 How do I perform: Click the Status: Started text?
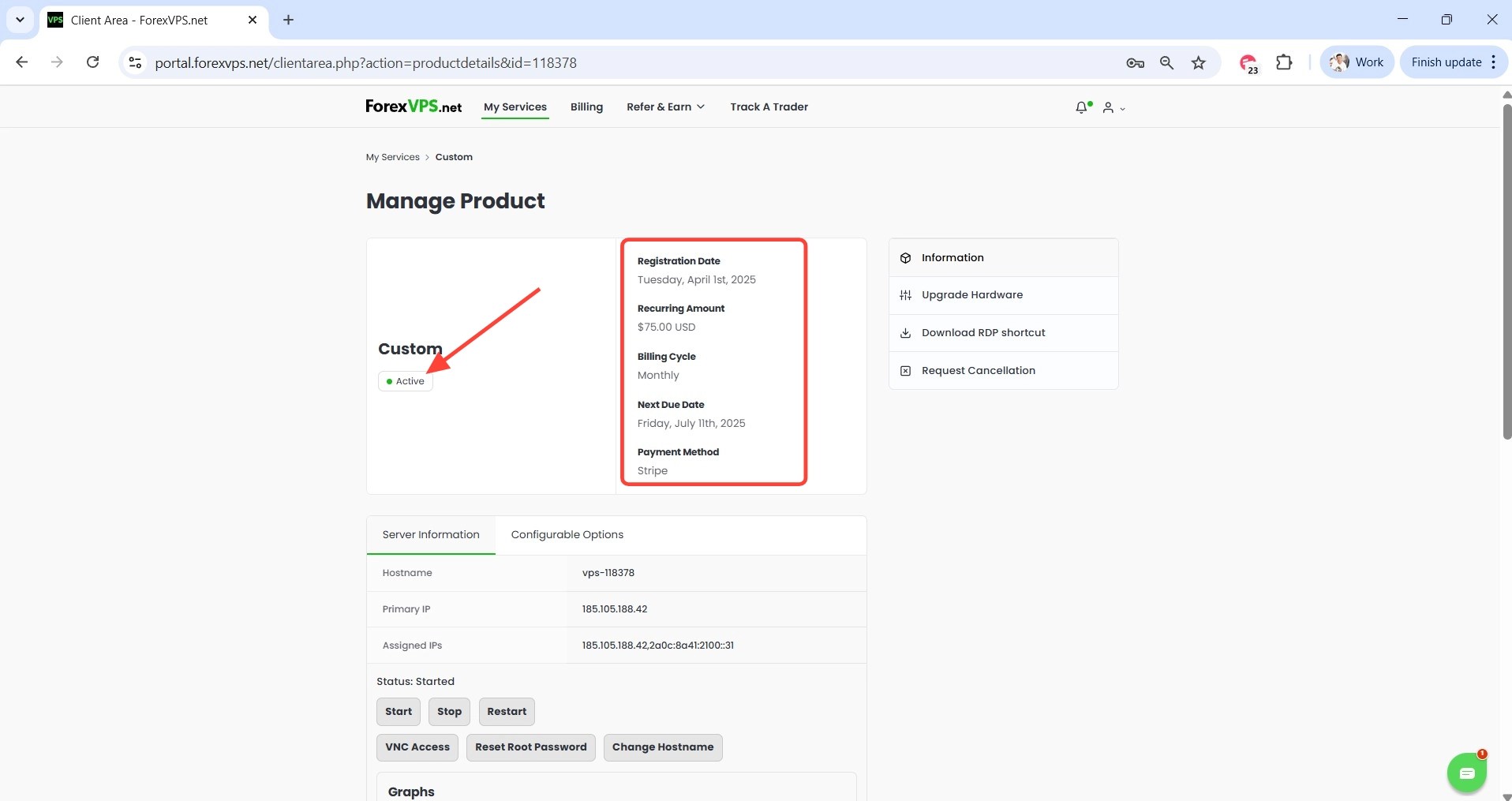[x=415, y=682]
